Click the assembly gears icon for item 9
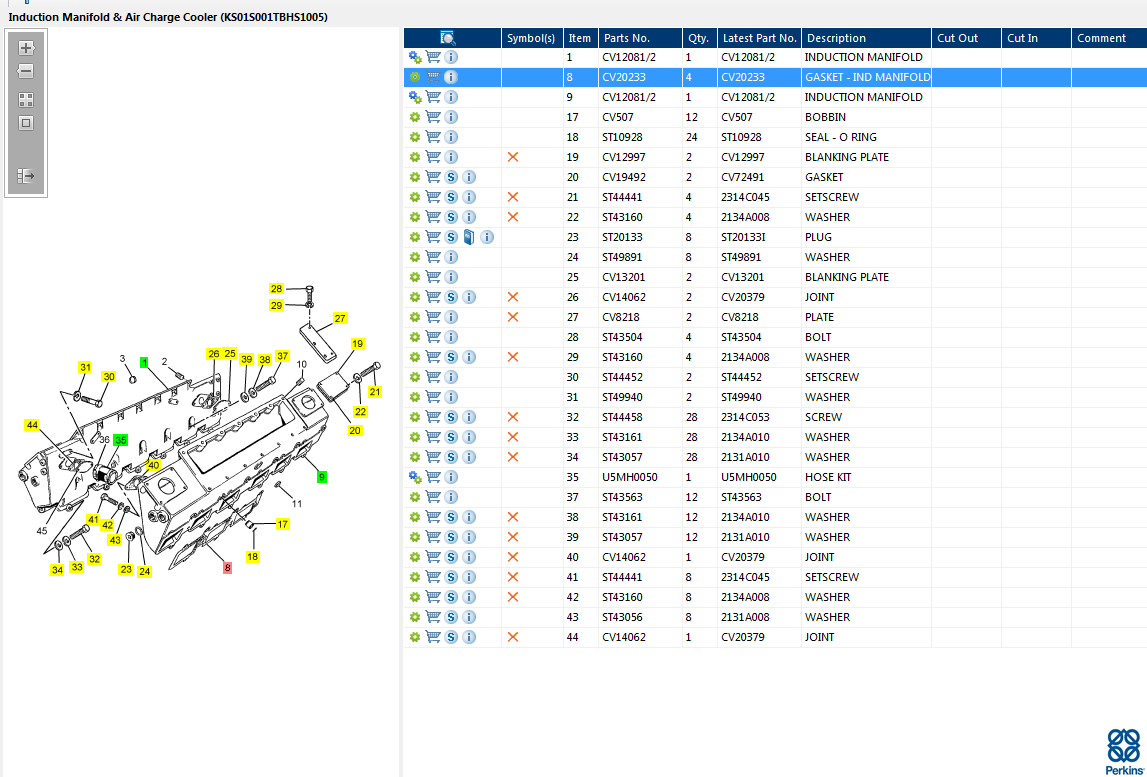The image size is (1147, 777). (x=415, y=97)
